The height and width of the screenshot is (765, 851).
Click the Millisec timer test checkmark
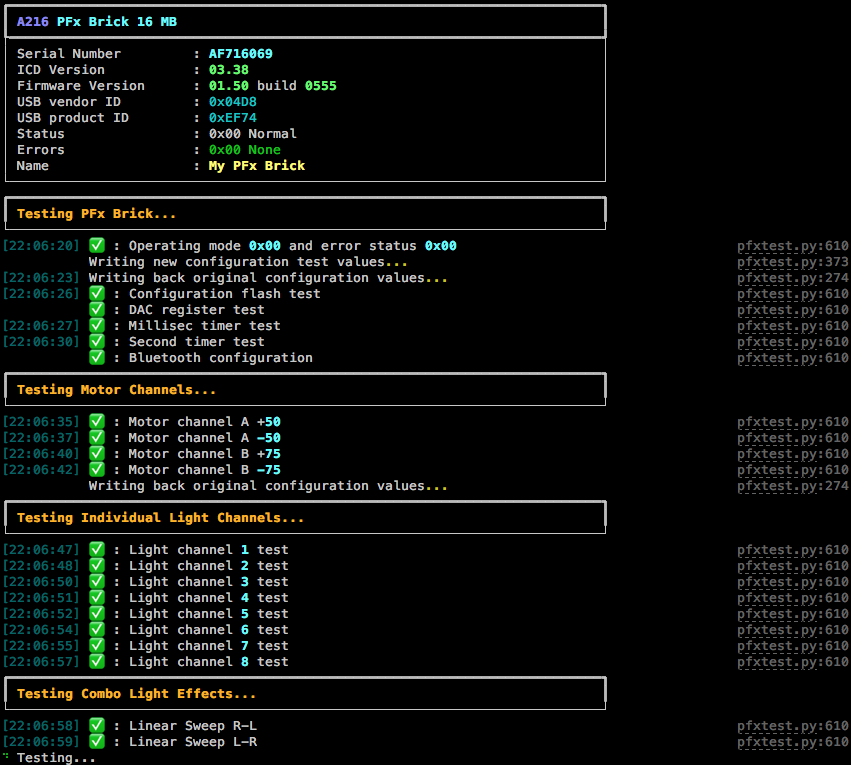pyautogui.click(x=97, y=326)
